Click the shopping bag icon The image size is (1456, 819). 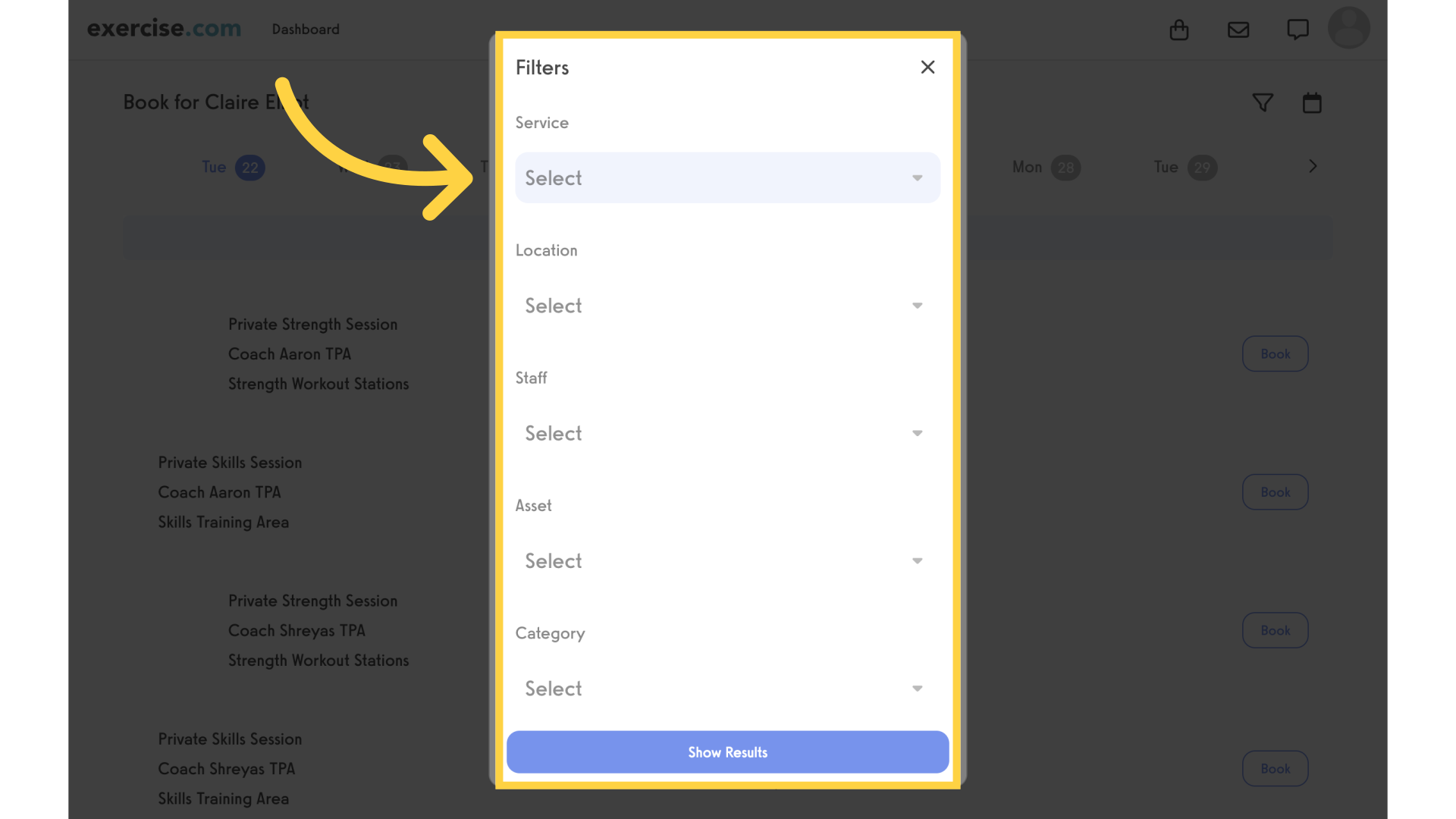(x=1179, y=29)
